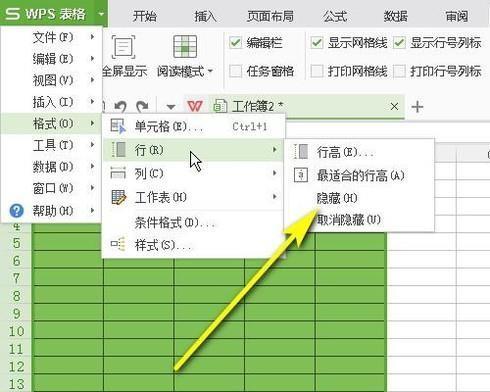Select row header 12
The image size is (490, 392).
(x=16, y=366)
